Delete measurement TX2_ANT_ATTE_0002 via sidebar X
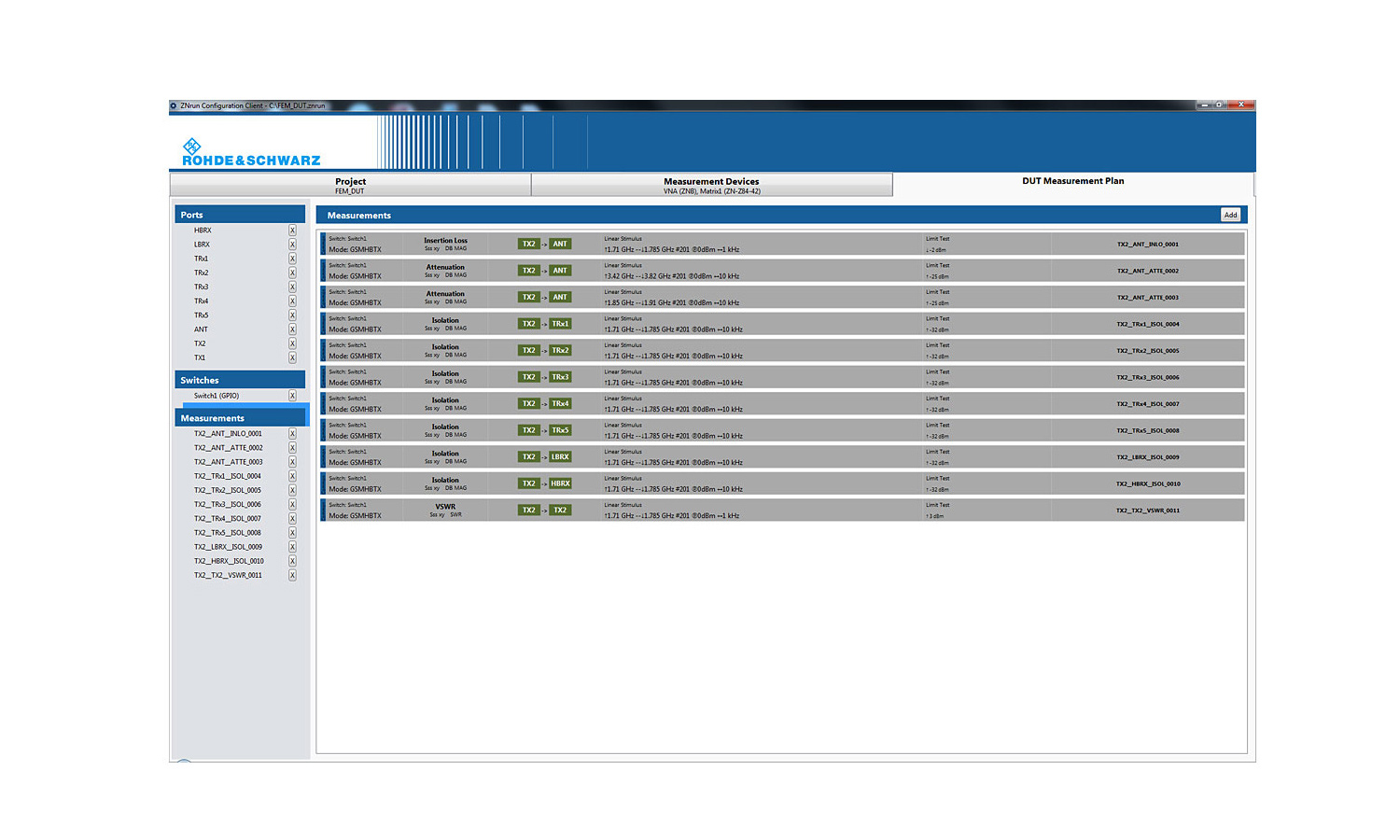Image resolution: width=1400 pixels, height=840 pixels. 292,448
